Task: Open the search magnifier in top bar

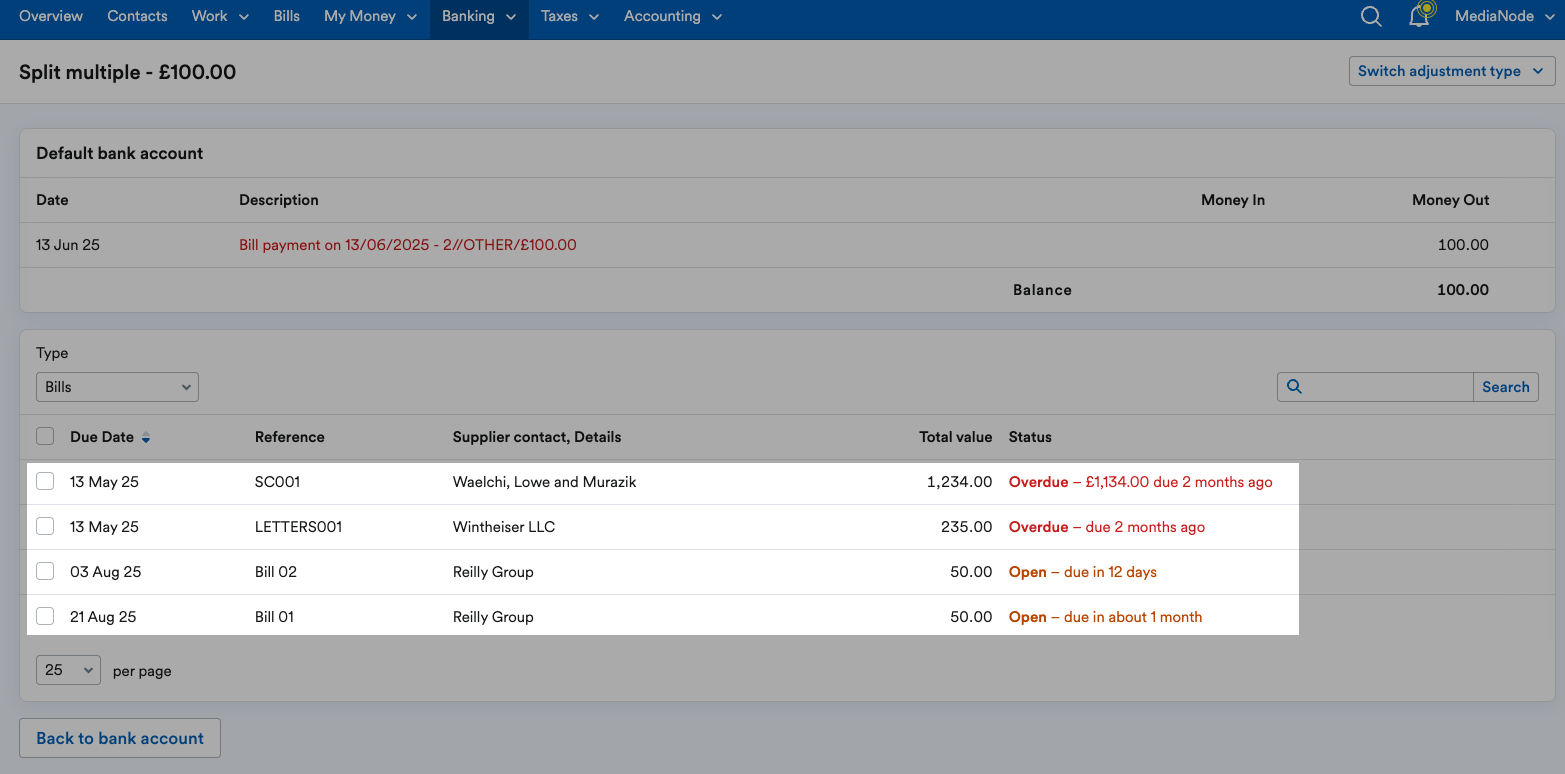Action: 1372,16
